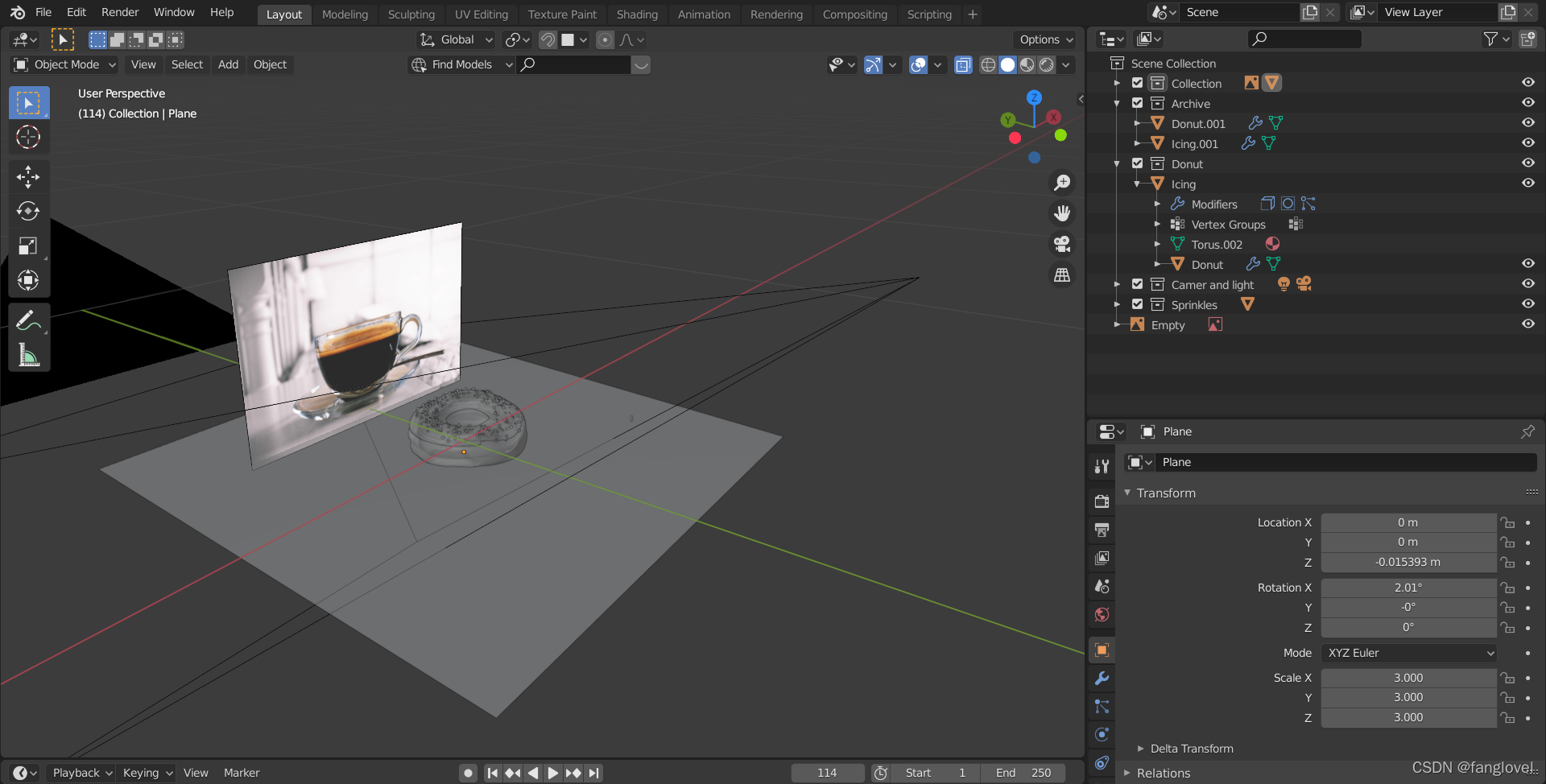Click the Scale Z value field

pos(1409,717)
